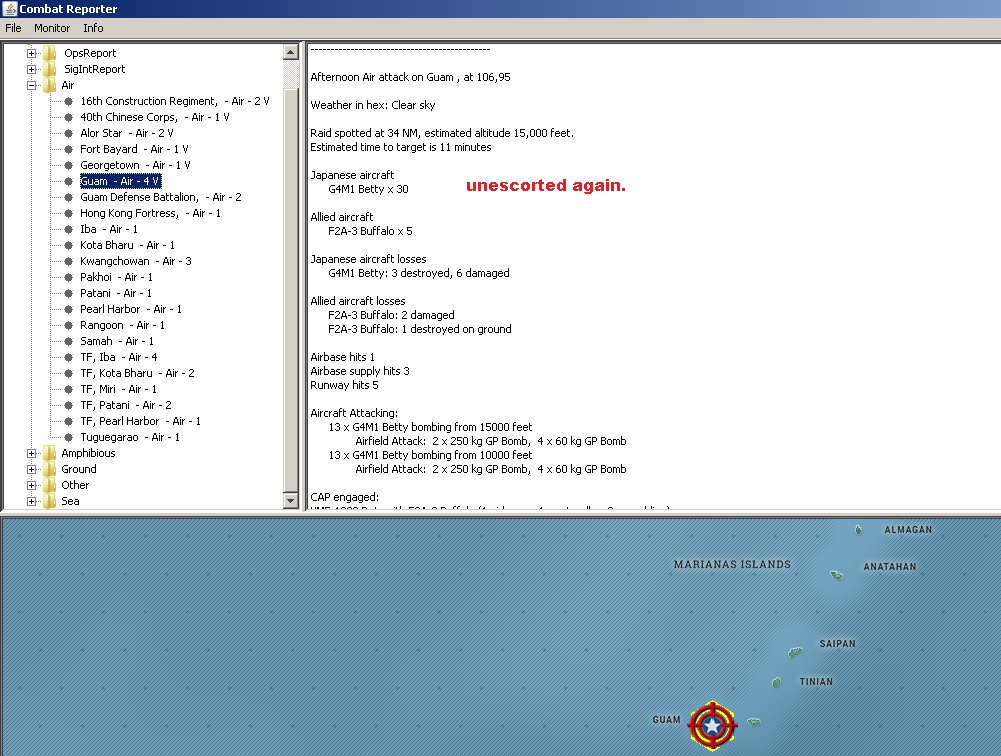Click the Anatahan label on the map
Image resolution: width=1001 pixels, height=756 pixels.
[x=889, y=566]
